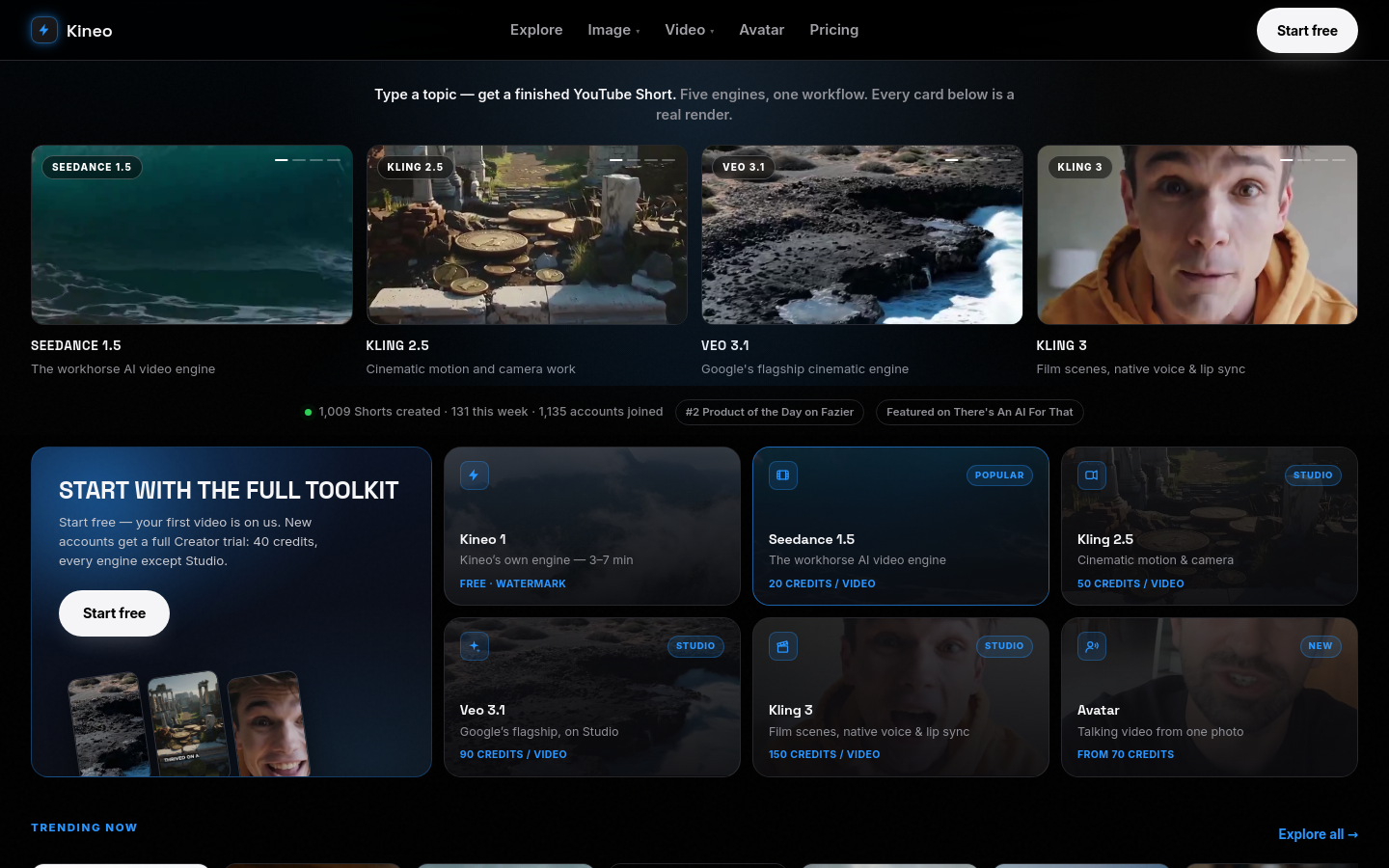Click the Kineo lightning bolt logo icon
Image resolution: width=1389 pixels, height=868 pixels.
[44, 30]
